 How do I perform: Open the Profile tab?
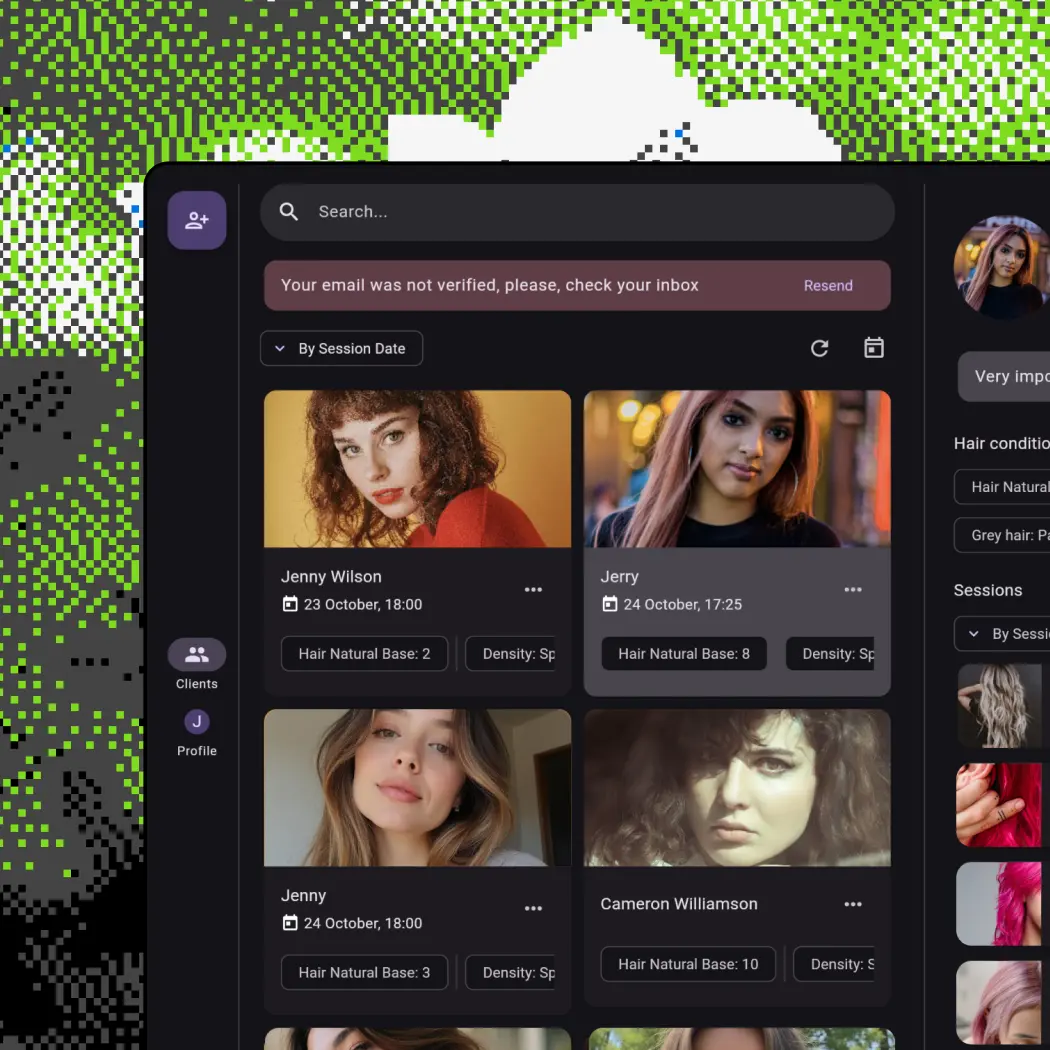[197, 732]
